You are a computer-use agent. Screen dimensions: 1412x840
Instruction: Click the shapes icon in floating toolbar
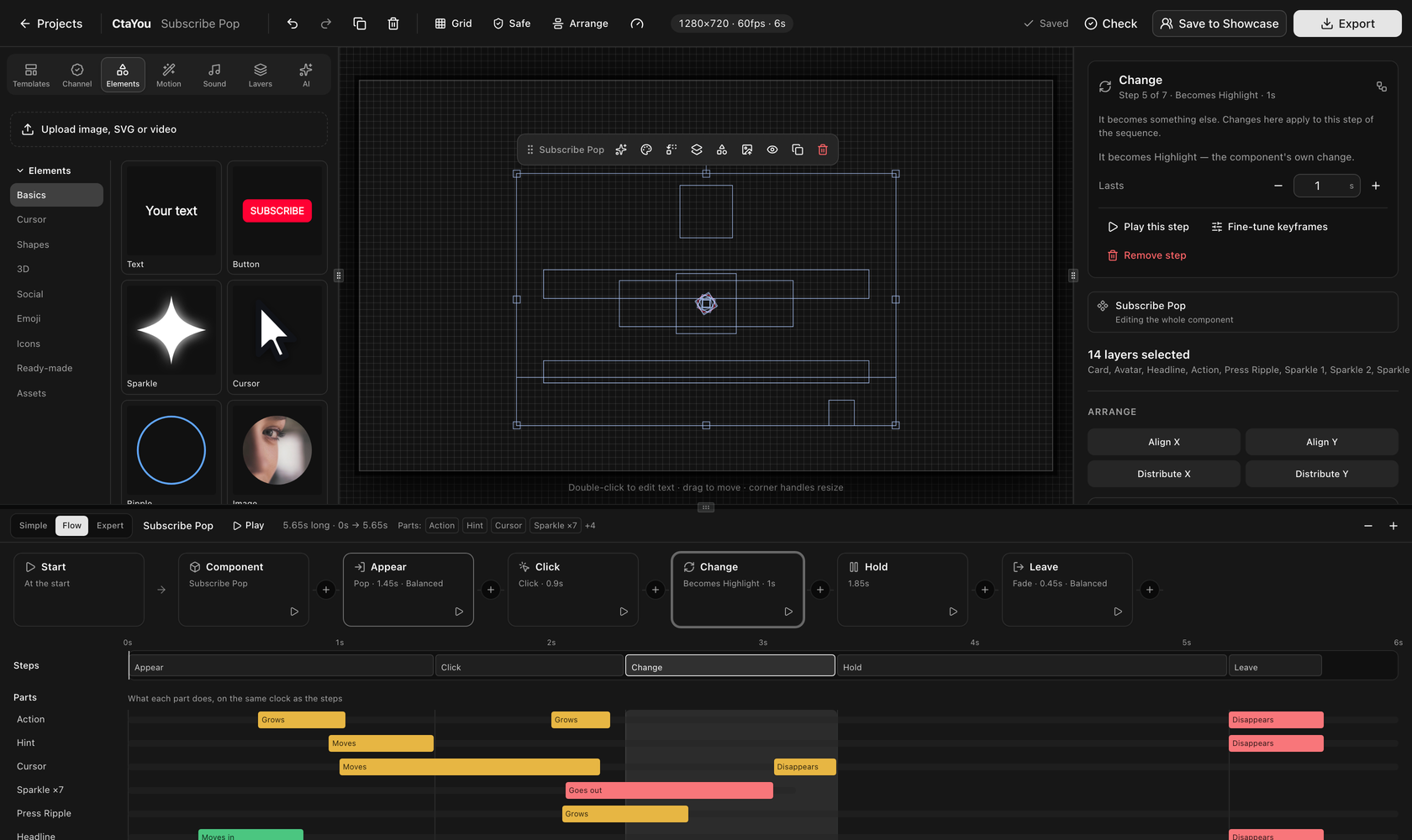tap(722, 150)
